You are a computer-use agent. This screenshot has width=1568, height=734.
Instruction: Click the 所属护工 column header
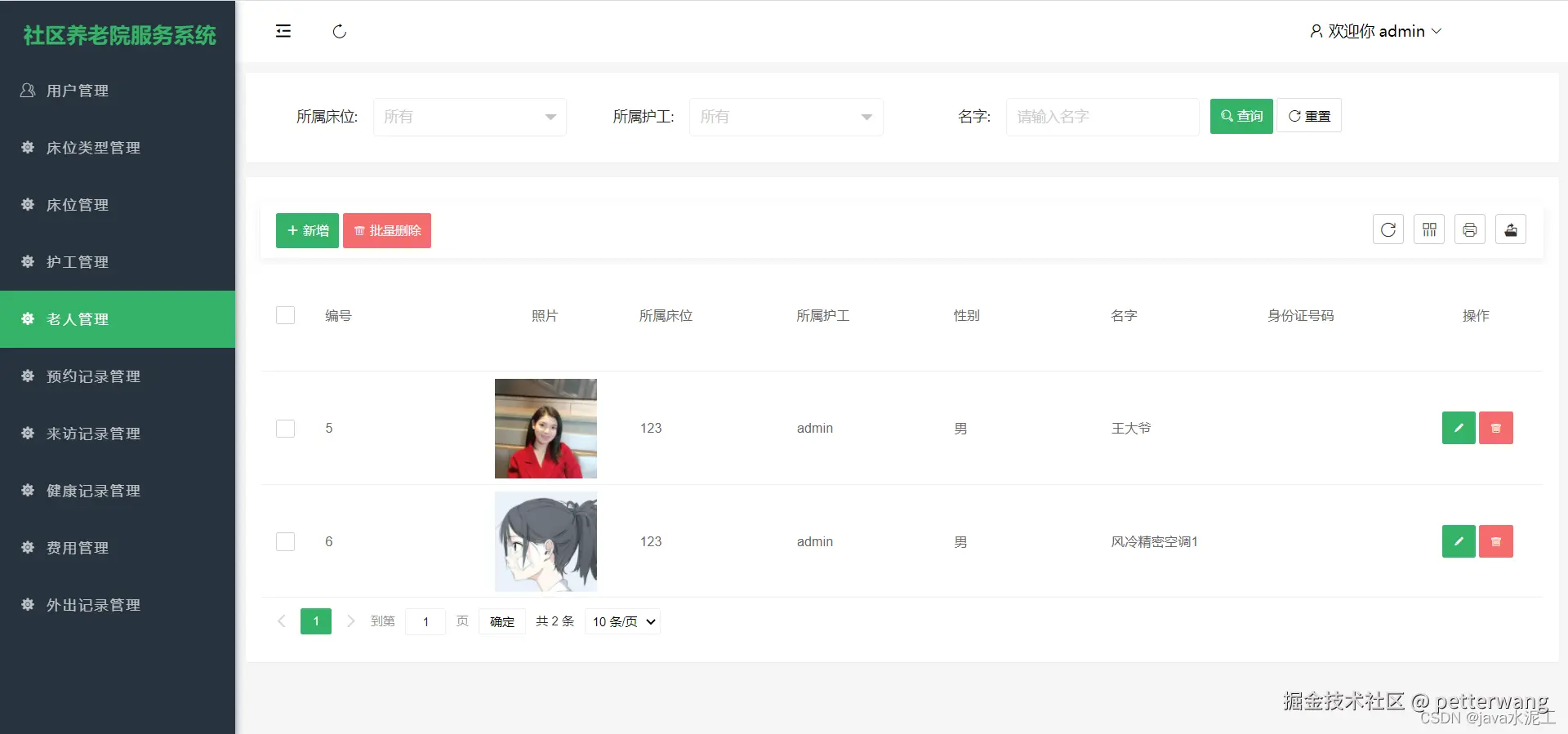[823, 316]
